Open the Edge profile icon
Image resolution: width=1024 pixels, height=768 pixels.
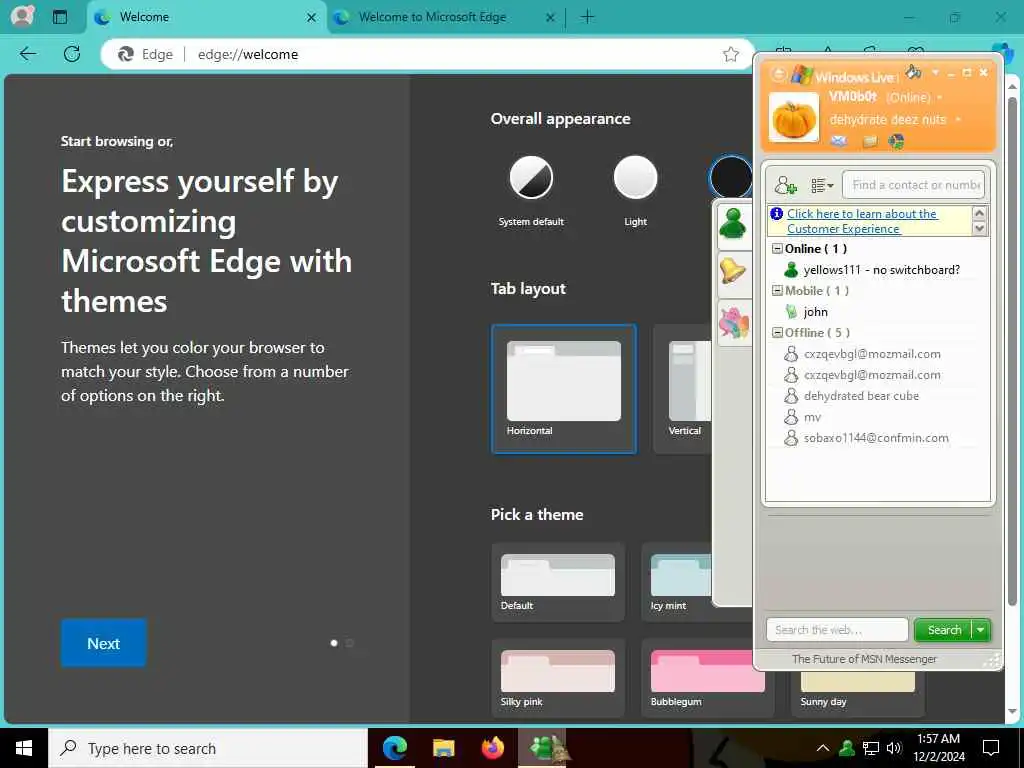pos(22,16)
